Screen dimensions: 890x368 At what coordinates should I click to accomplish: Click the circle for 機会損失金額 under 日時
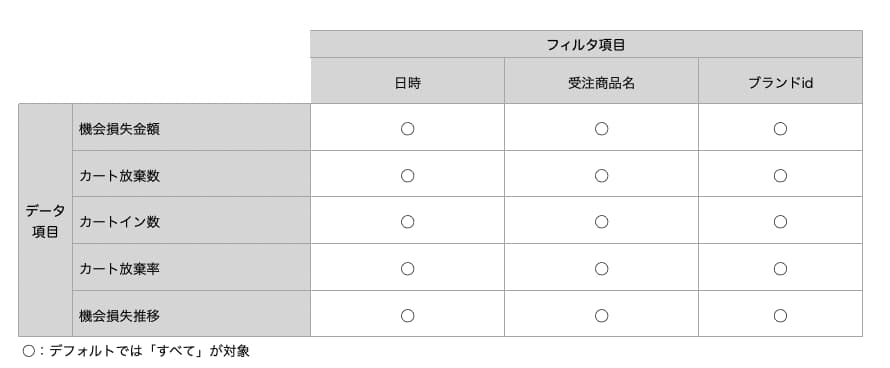(x=408, y=129)
